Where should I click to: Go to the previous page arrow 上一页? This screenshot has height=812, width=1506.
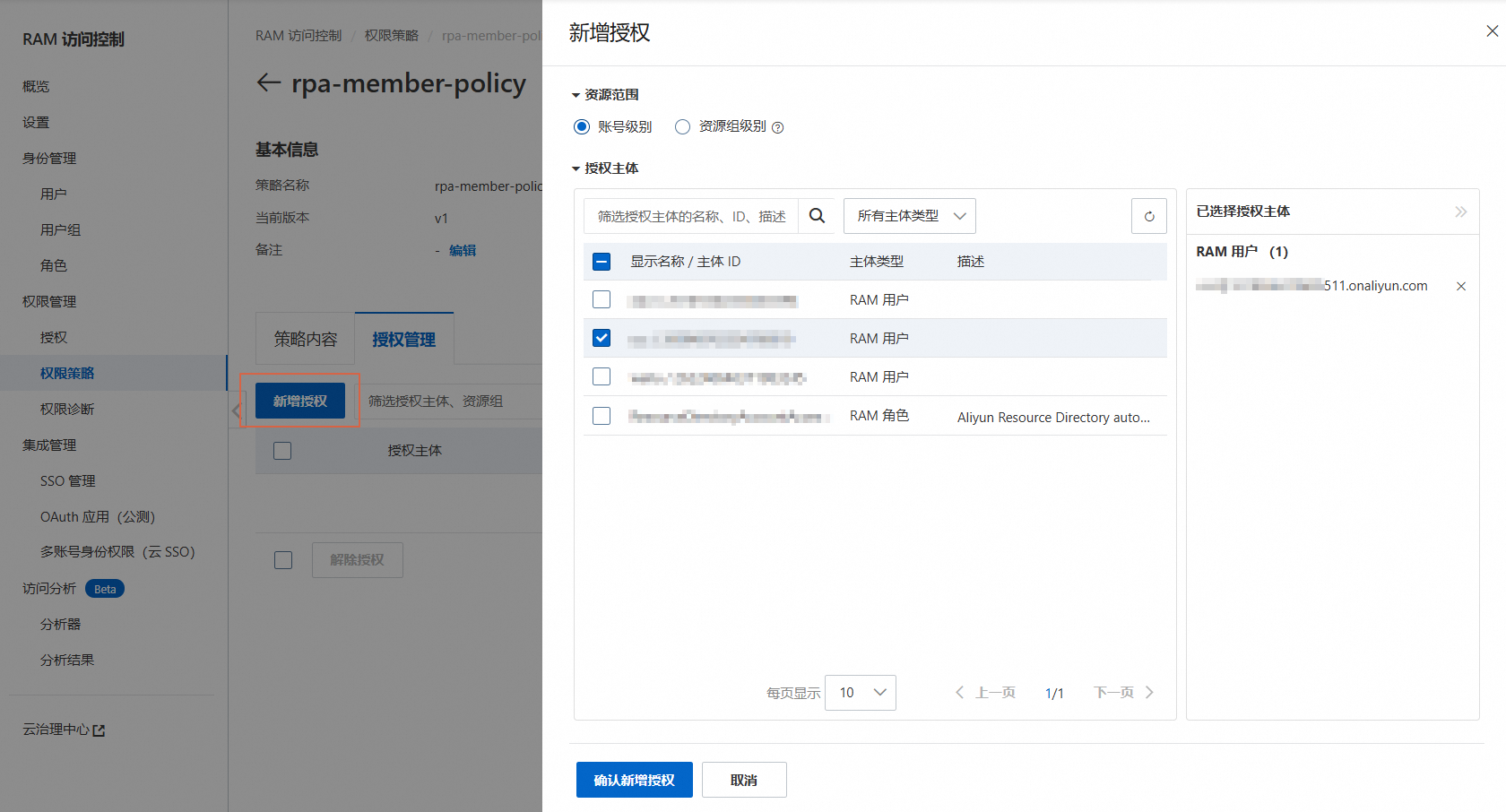984,693
